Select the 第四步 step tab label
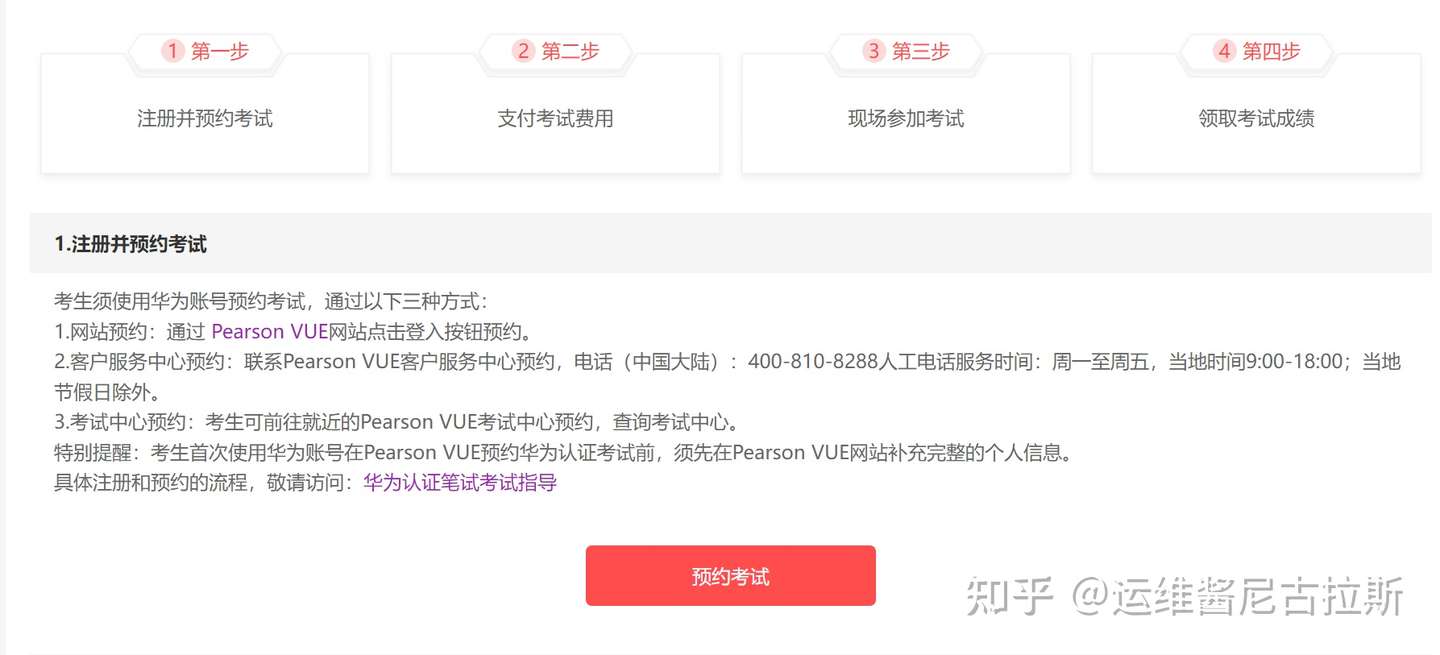The image size is (1440, 655). pyautogui.click(x=1271, y=51)
